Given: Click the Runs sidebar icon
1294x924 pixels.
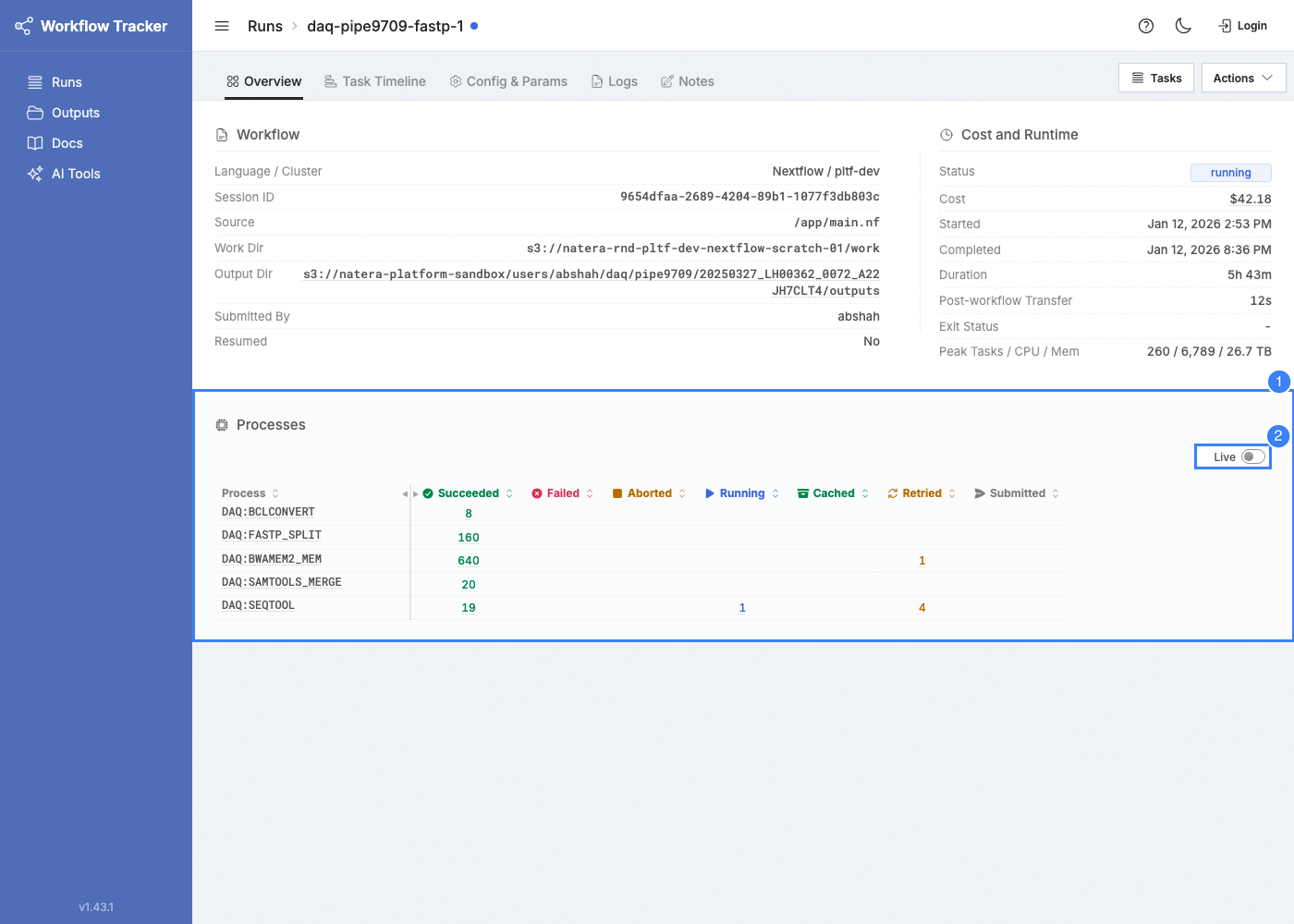Looking at the screenshot, I should 35,82.
